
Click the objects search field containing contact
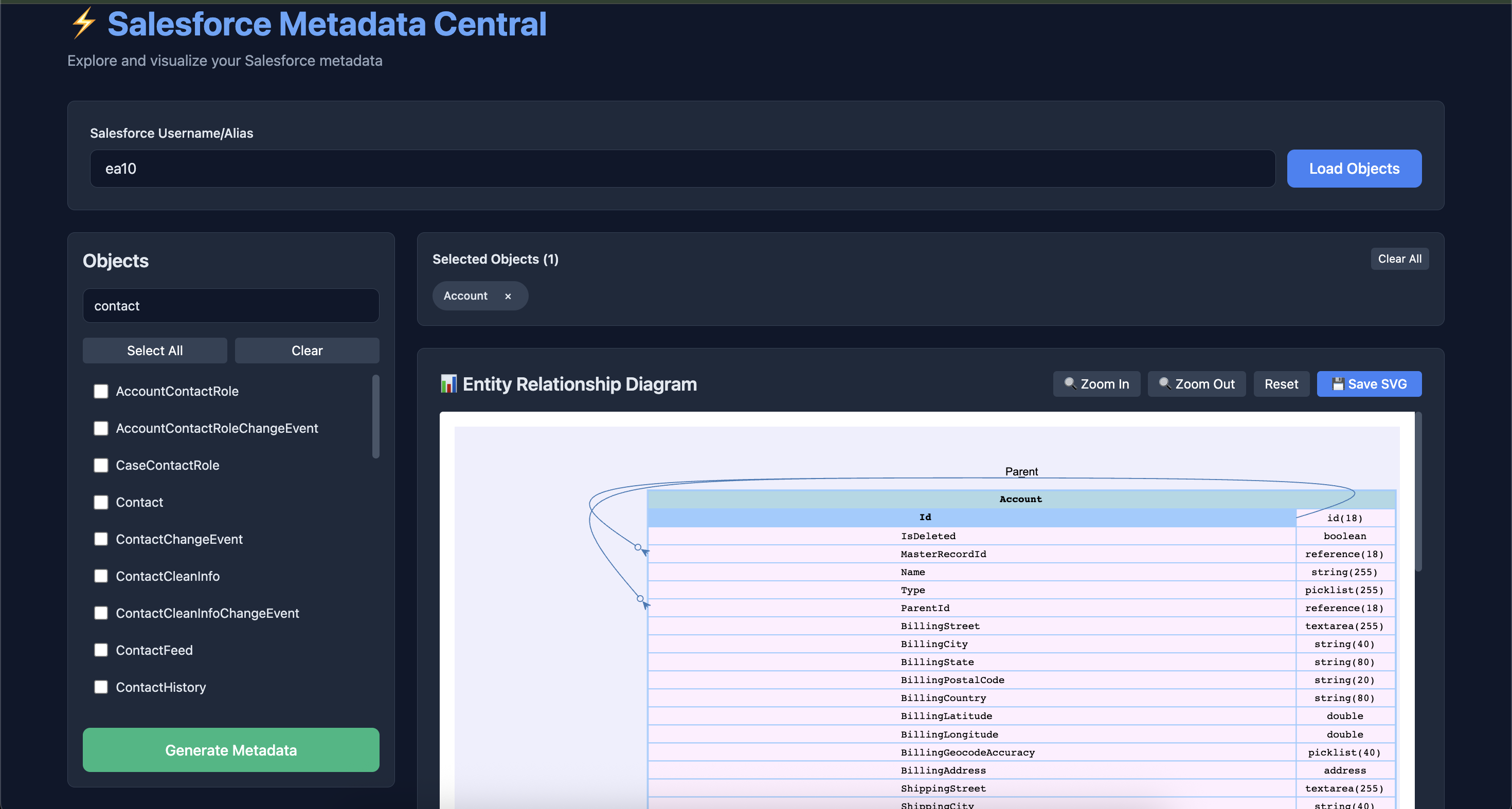pyautogui.click(x=231, y=306)
